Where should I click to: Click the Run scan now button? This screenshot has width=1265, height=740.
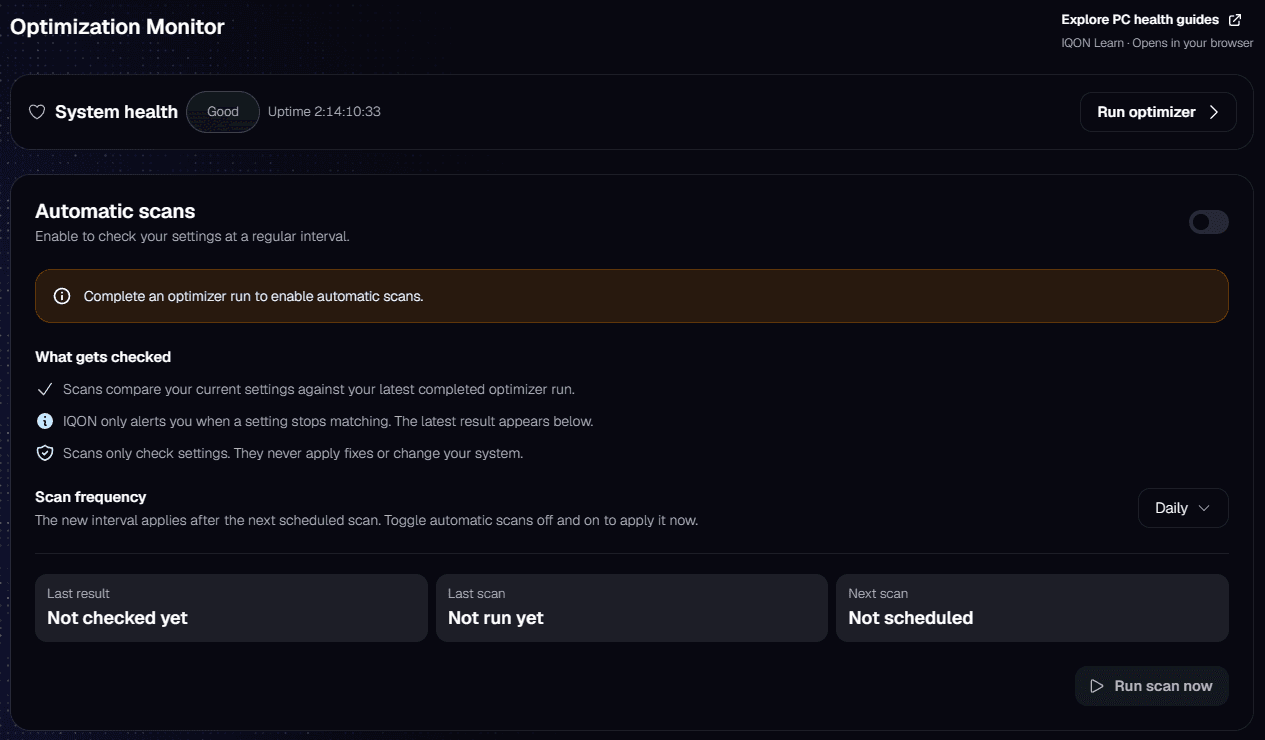(1152, 686)
